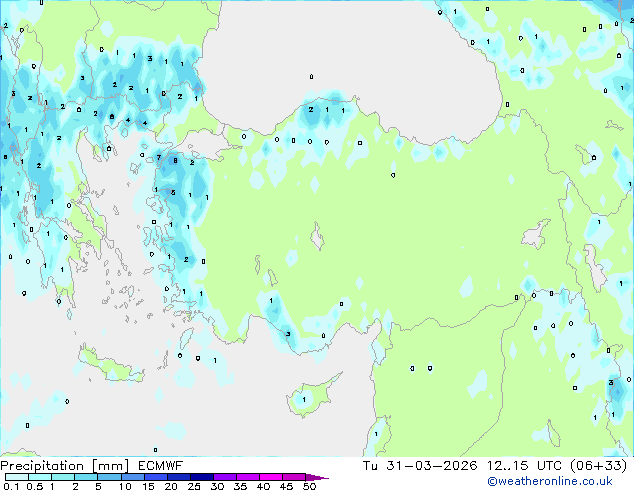The image size is (634, 490).
Task: Select the 25 to 30 mm navy swatch
Action: coord(201,477)
